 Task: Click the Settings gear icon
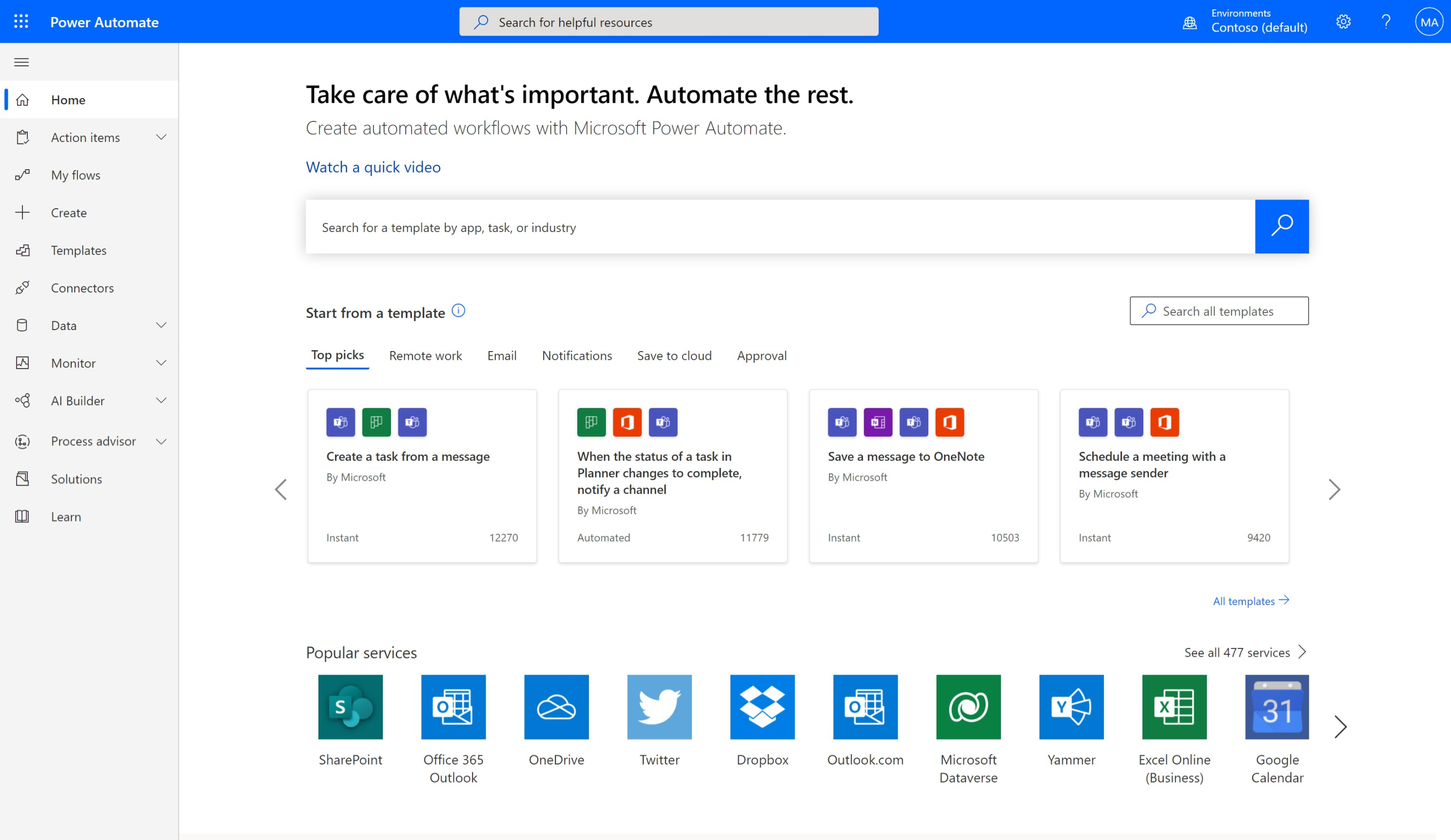coord(1343,21)
